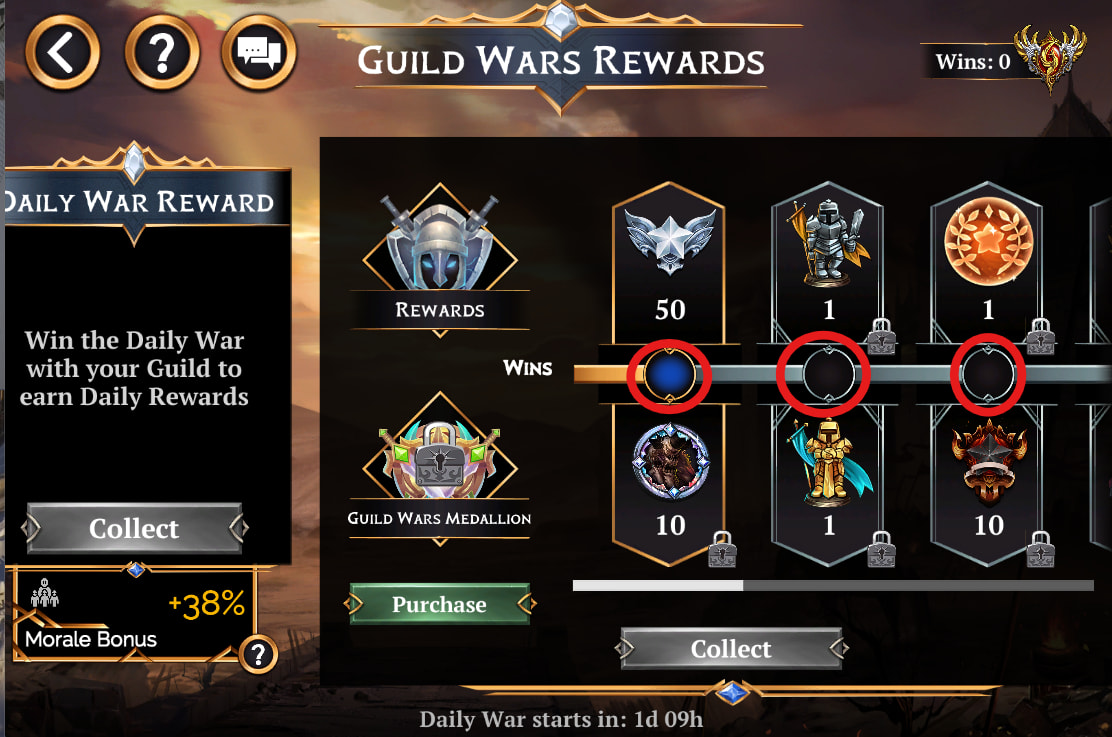This screenshot has height=737, width=1112.
Task: Open Morale Bonus help question mark
Action: (258, 655)
